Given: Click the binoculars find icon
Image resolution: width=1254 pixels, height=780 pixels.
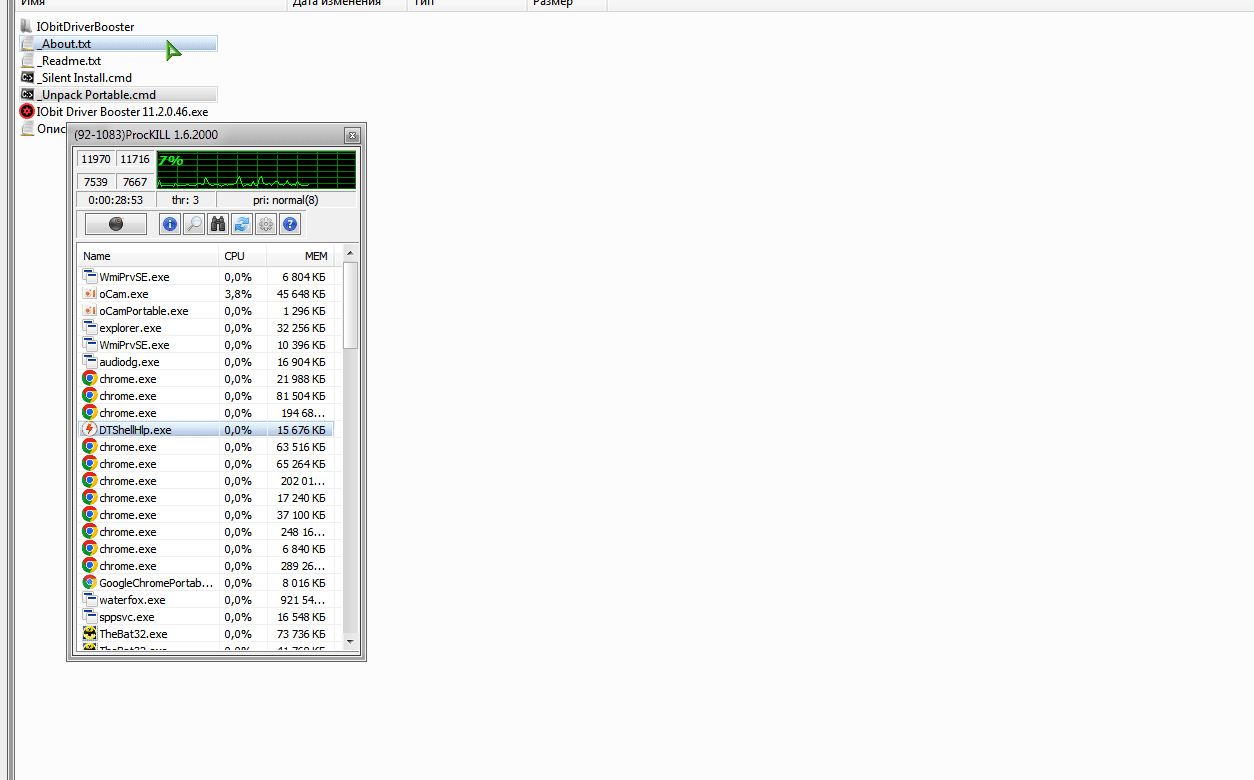Looking at the screenshot, I should tap(218, 224).
